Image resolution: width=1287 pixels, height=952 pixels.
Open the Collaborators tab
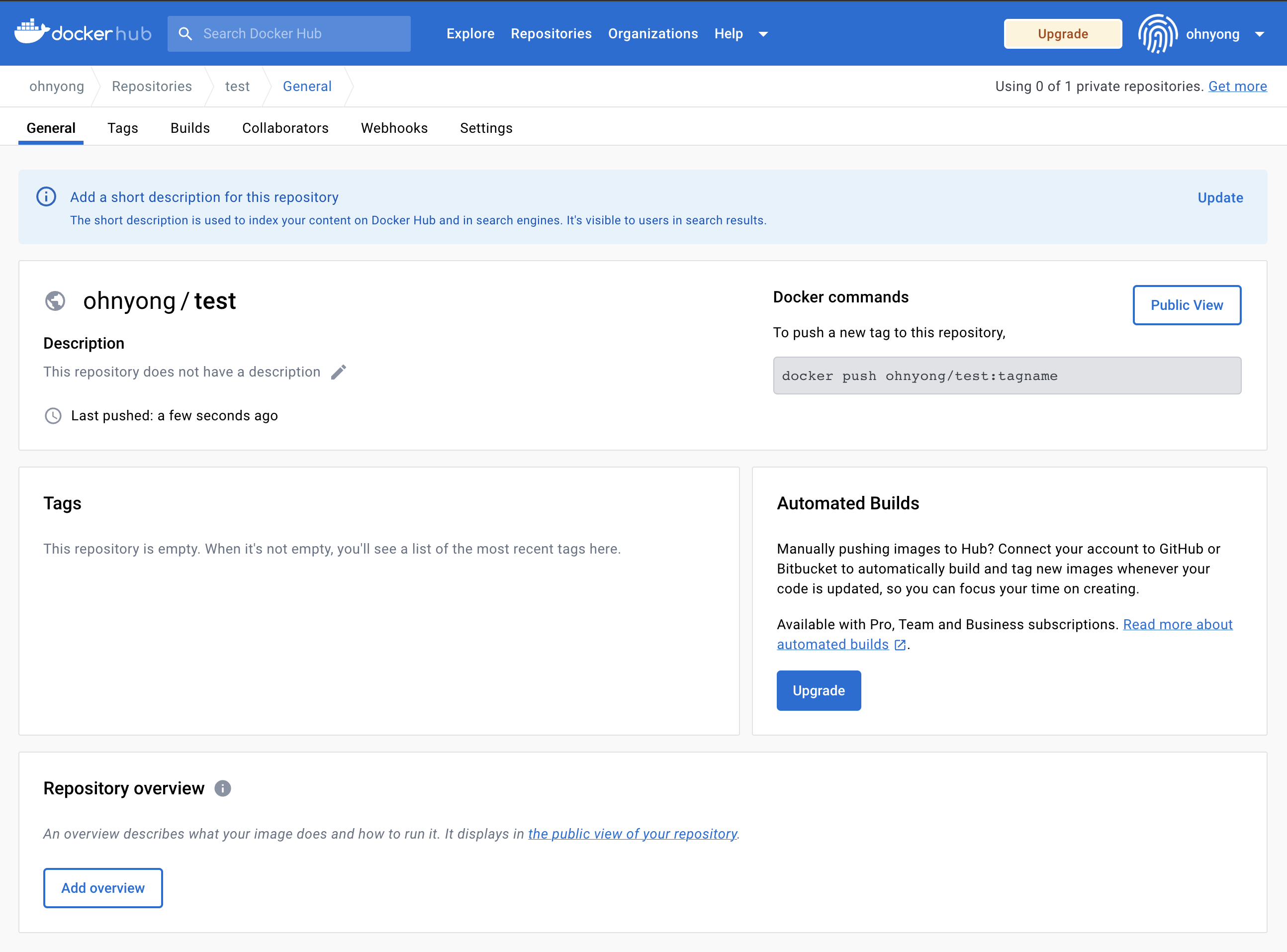click(285, 128)
